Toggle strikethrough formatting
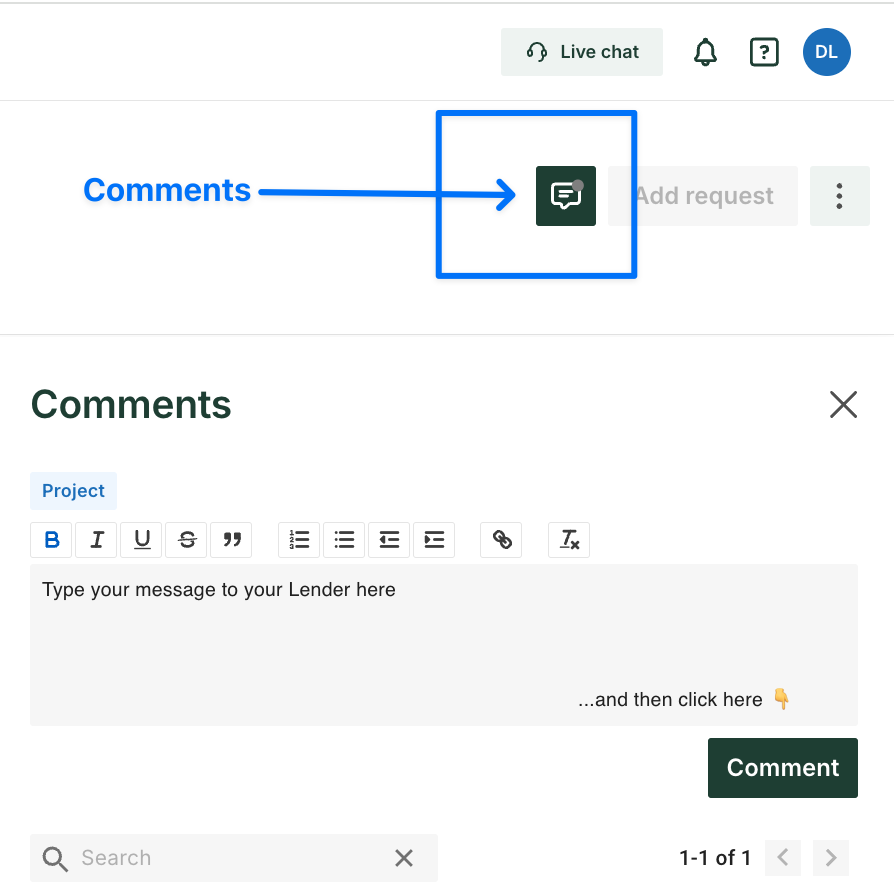The height and width of the screenshot is (892, 894). (x=187, y=540)
